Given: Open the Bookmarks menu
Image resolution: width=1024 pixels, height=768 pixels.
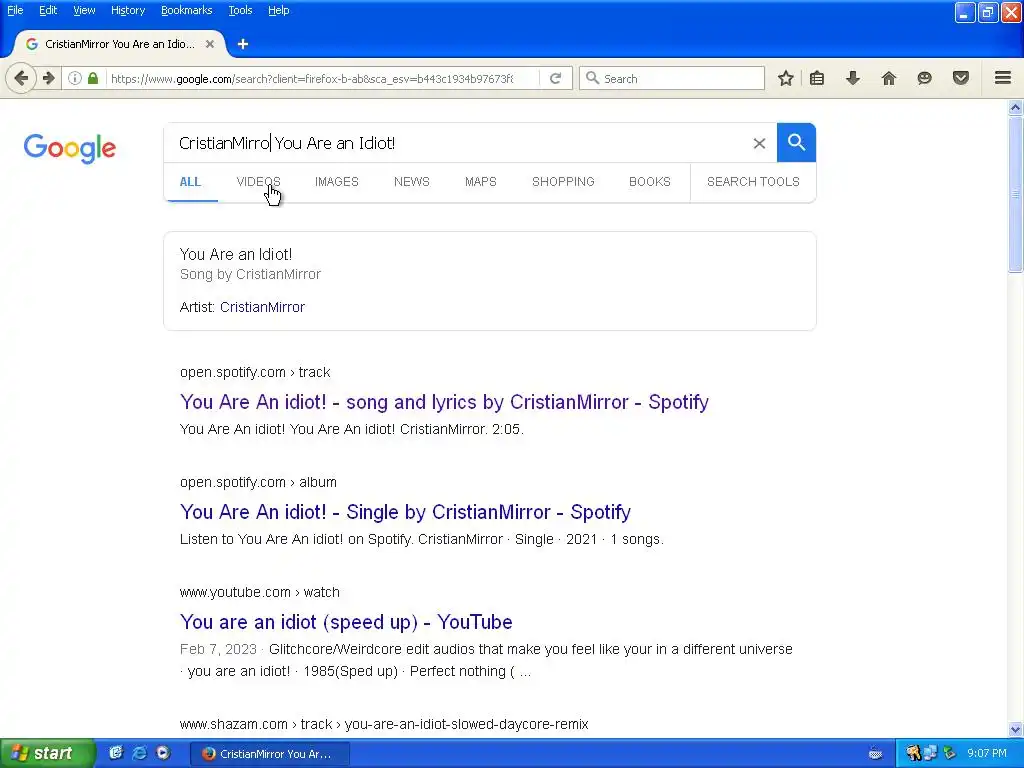Looking at the screenshot, I should point(186,10).
